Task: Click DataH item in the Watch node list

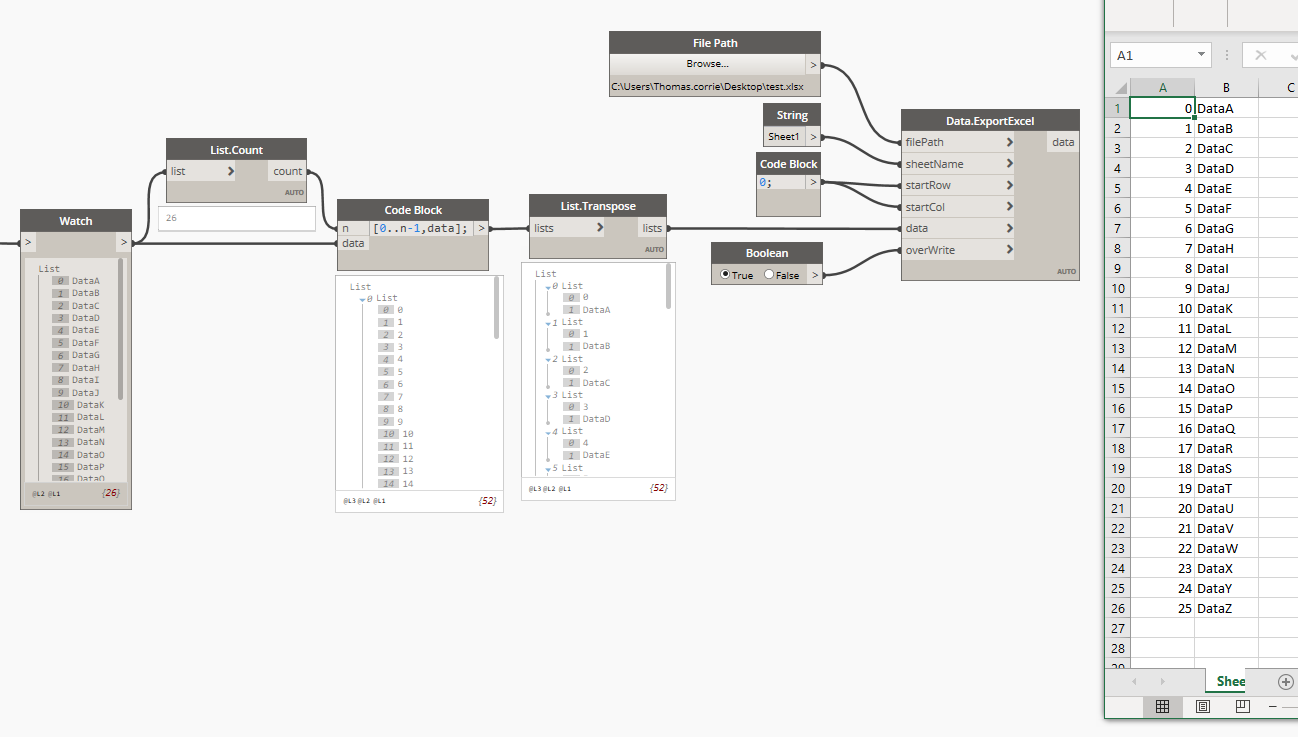Action: [x=86, y=367]
